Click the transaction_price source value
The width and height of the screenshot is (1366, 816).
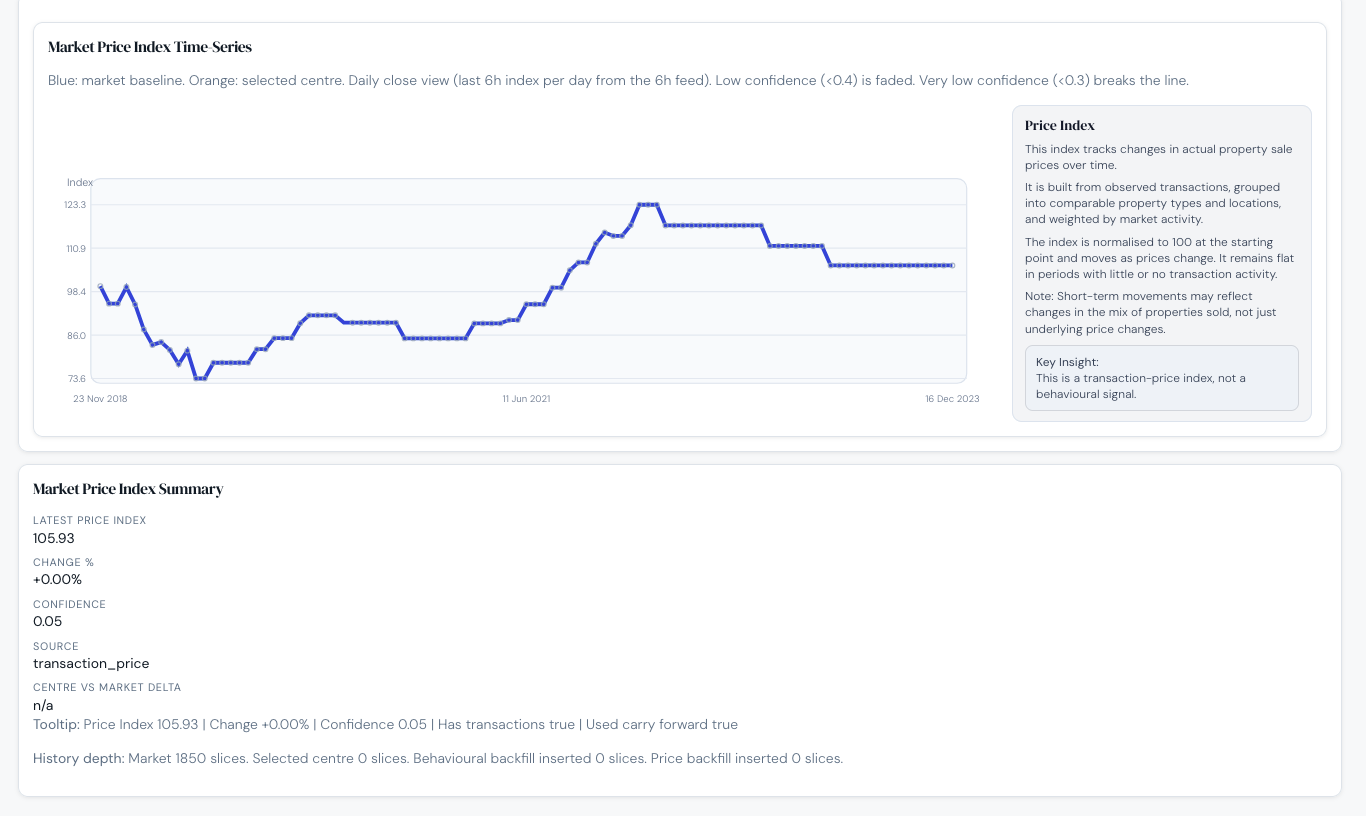(91, 664)
